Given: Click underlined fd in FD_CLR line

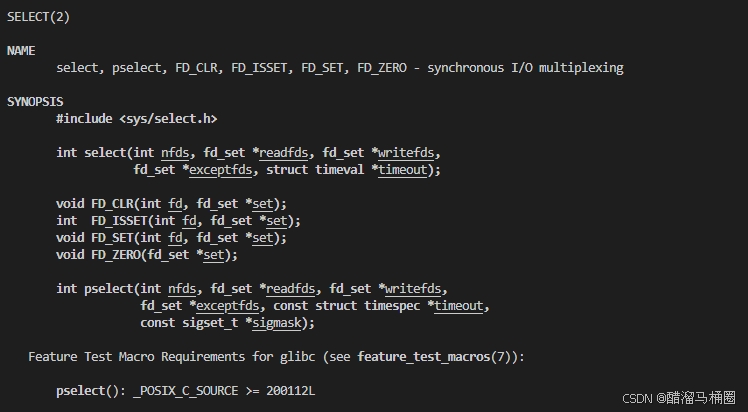Looking at the screenshot, I should tap(175, 204).
